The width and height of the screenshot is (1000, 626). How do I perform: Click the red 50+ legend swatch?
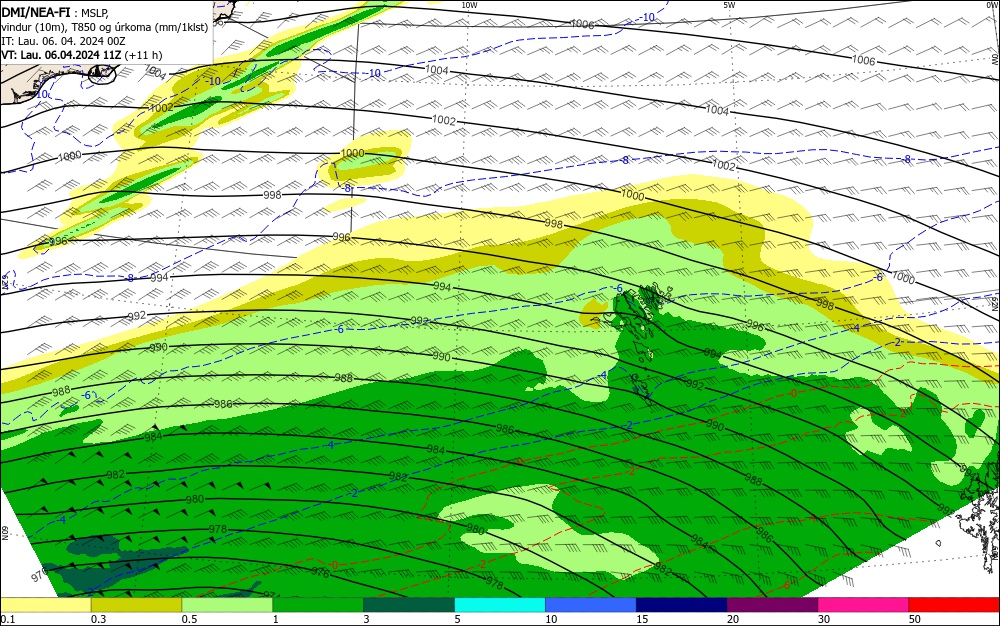click(x=954, y=605)
